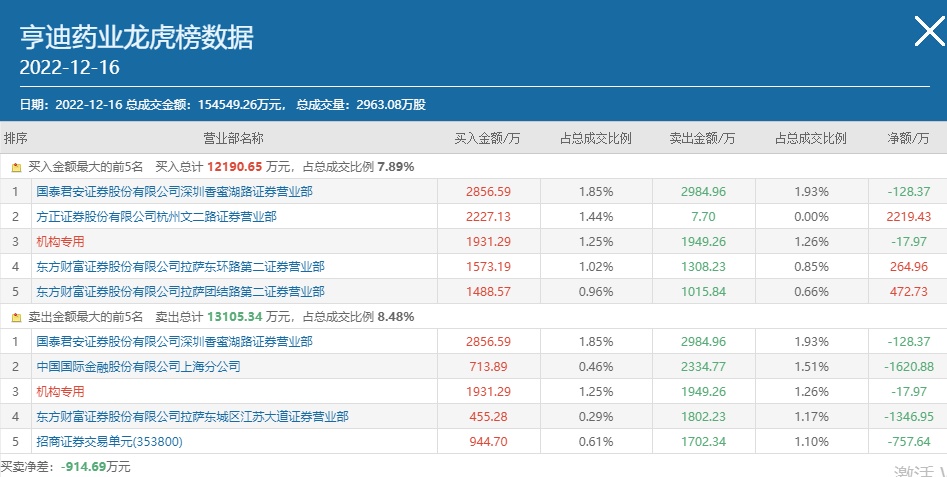This screenshot has height=477, width=947.
Task: Open 方正证券杭州文二路证券营业部 link
Action: (156, 216)
